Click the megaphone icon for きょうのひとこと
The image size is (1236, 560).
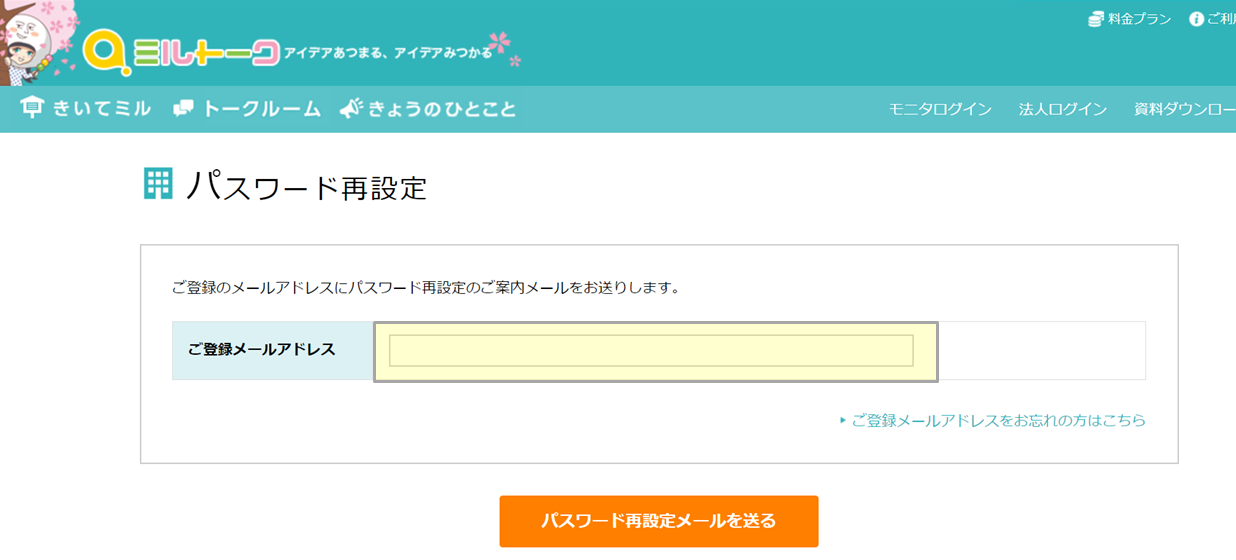(x=350, y=109)
